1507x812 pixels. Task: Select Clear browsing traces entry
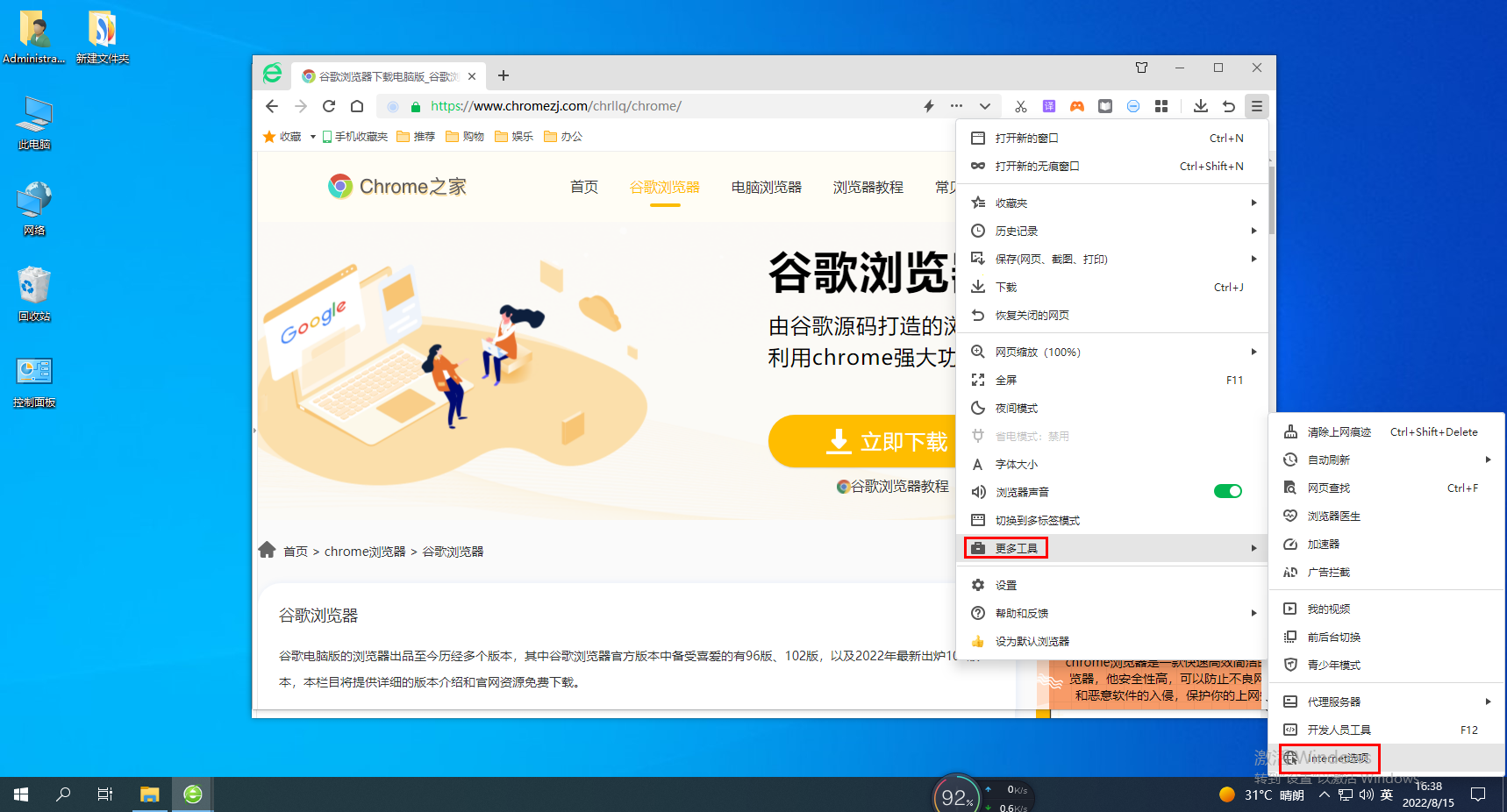[x=1387, y=431]
